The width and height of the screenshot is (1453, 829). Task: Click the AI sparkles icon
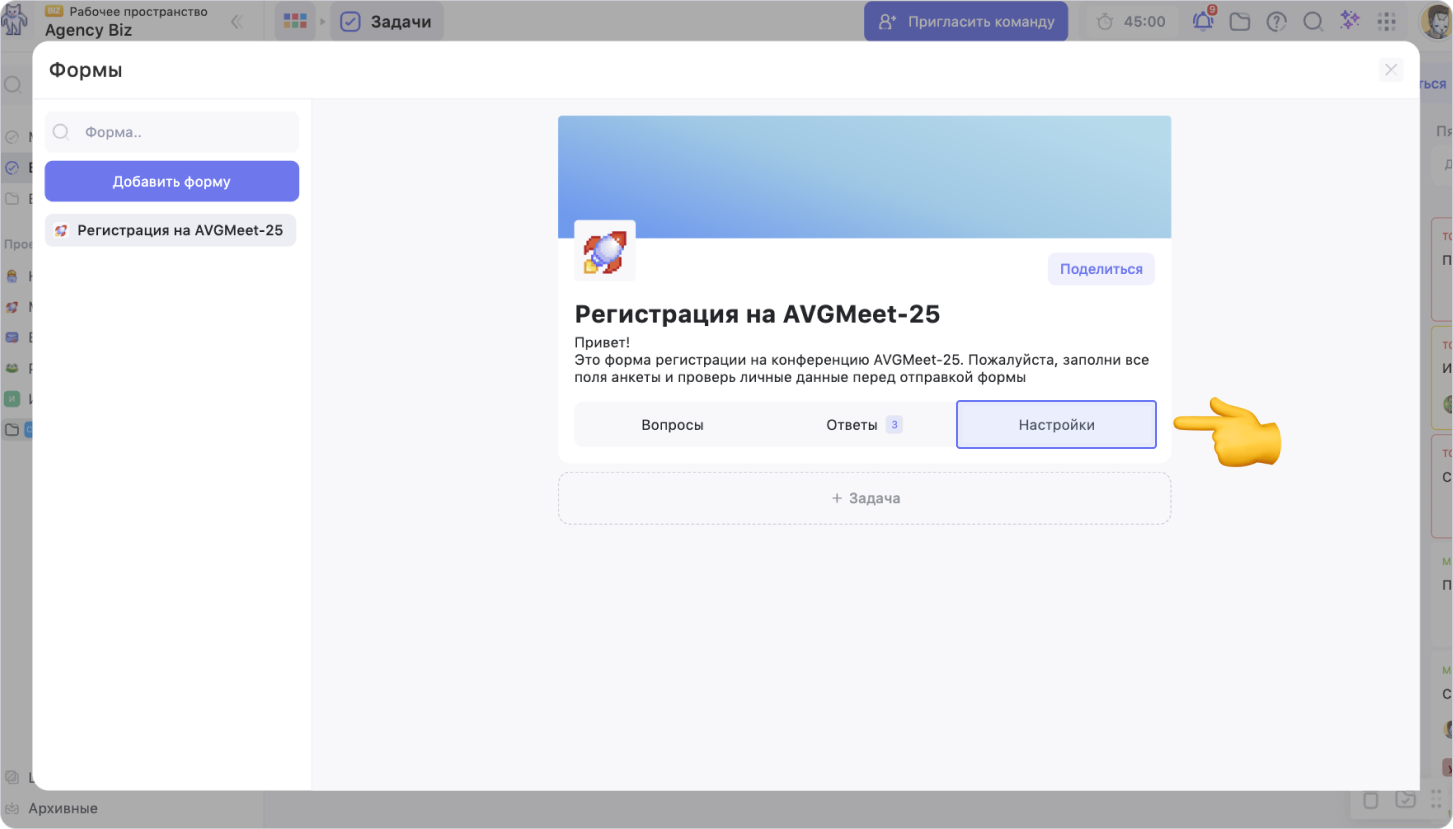[1350, 21]
